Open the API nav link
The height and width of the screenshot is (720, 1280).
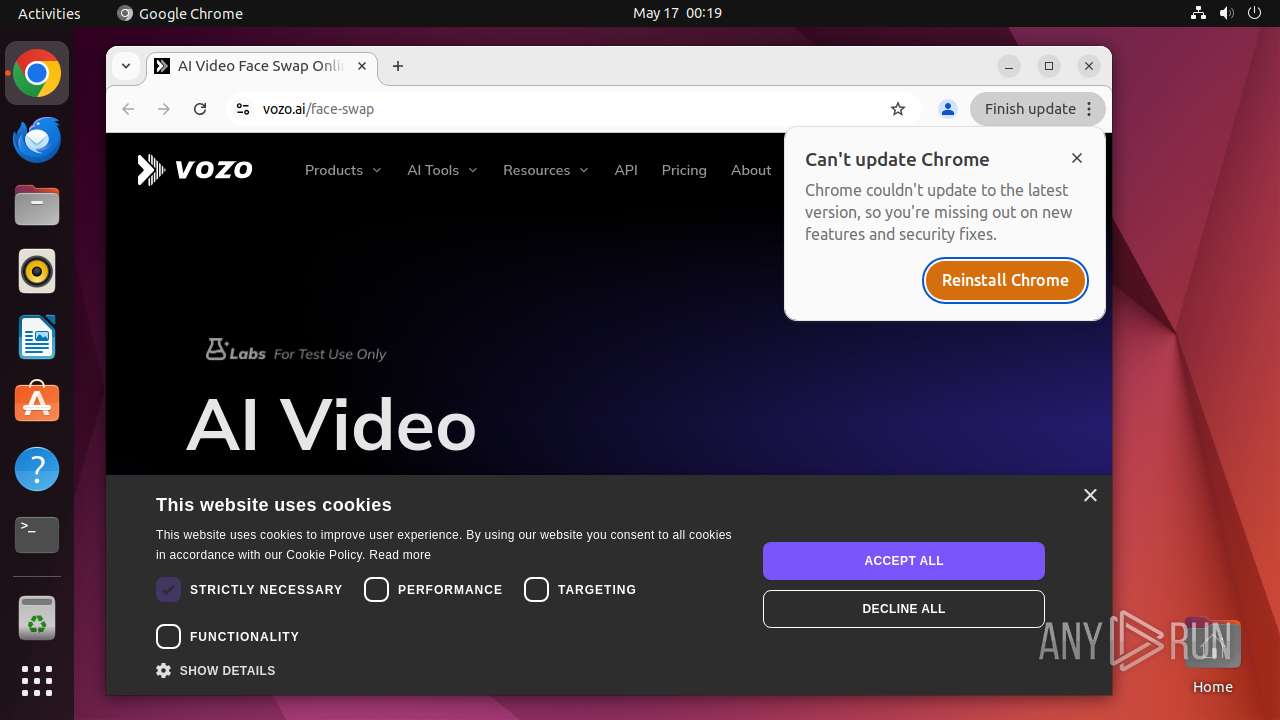[x=626, y=170]
